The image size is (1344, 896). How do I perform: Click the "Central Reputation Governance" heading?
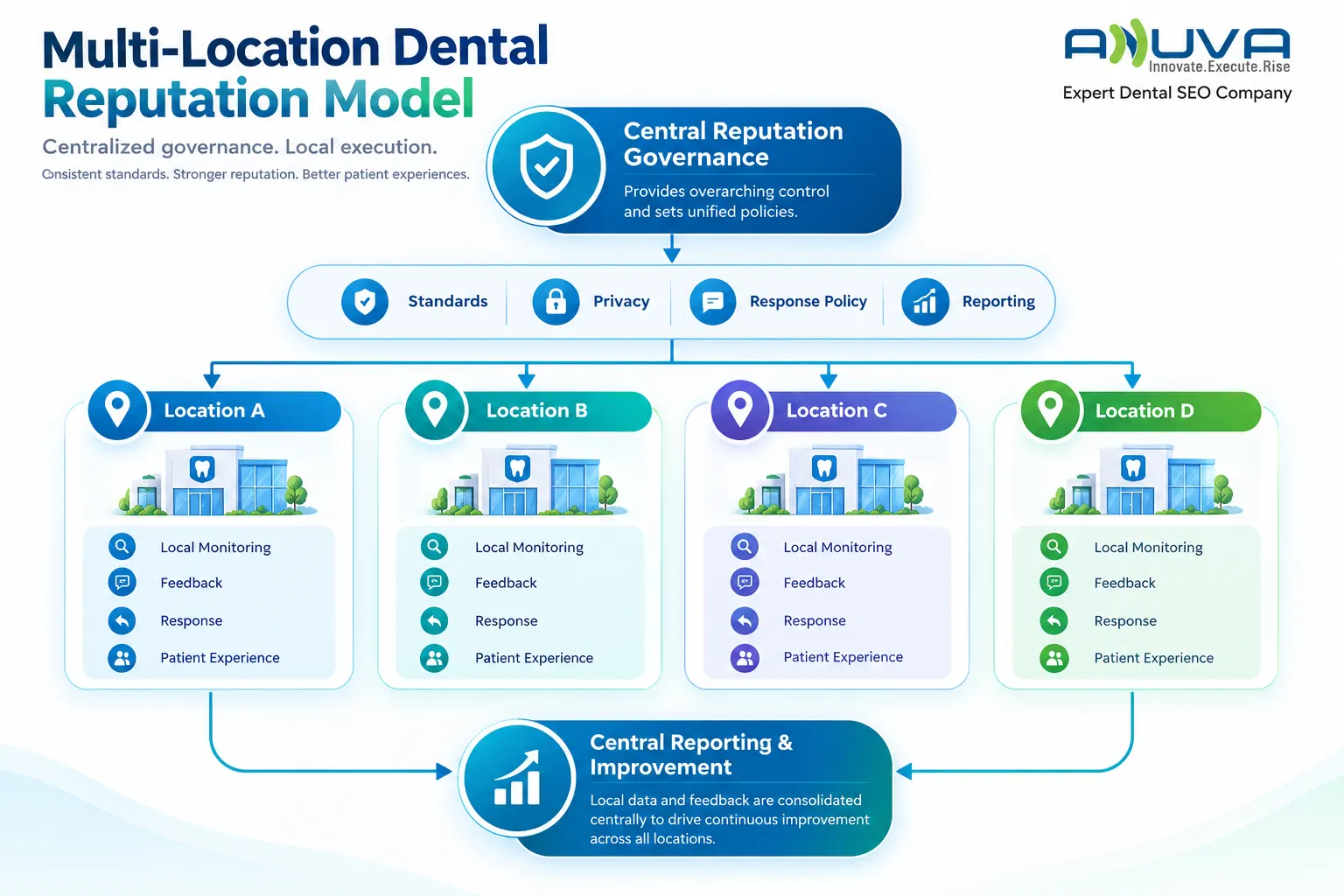733,143
